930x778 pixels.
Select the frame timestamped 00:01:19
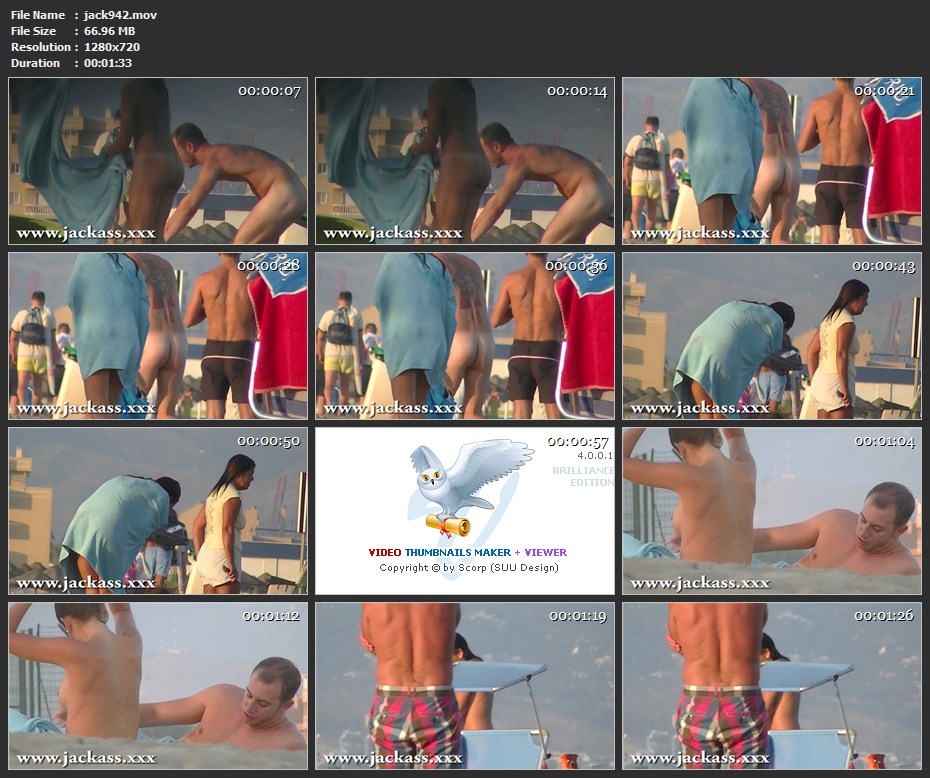465,686
